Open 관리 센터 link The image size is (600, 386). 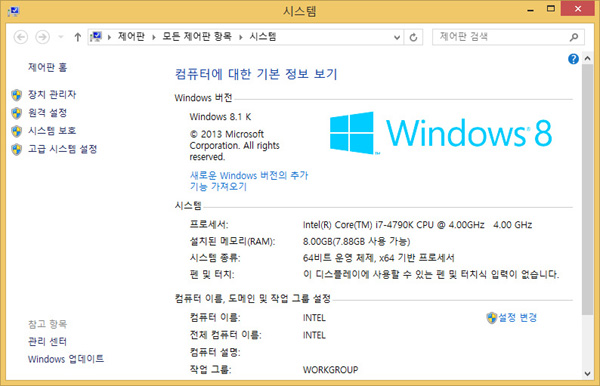[47, 341]
